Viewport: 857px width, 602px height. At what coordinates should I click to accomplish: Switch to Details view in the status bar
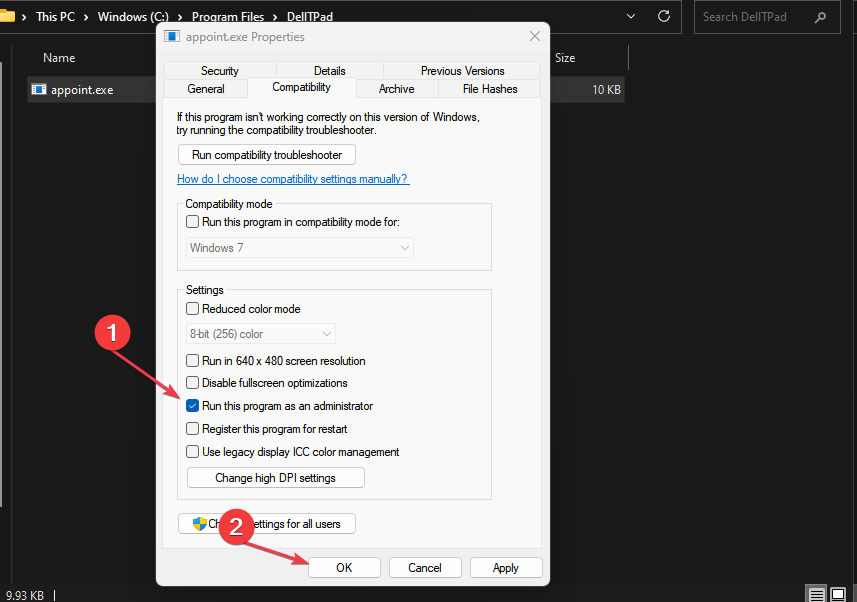point(816,596)
